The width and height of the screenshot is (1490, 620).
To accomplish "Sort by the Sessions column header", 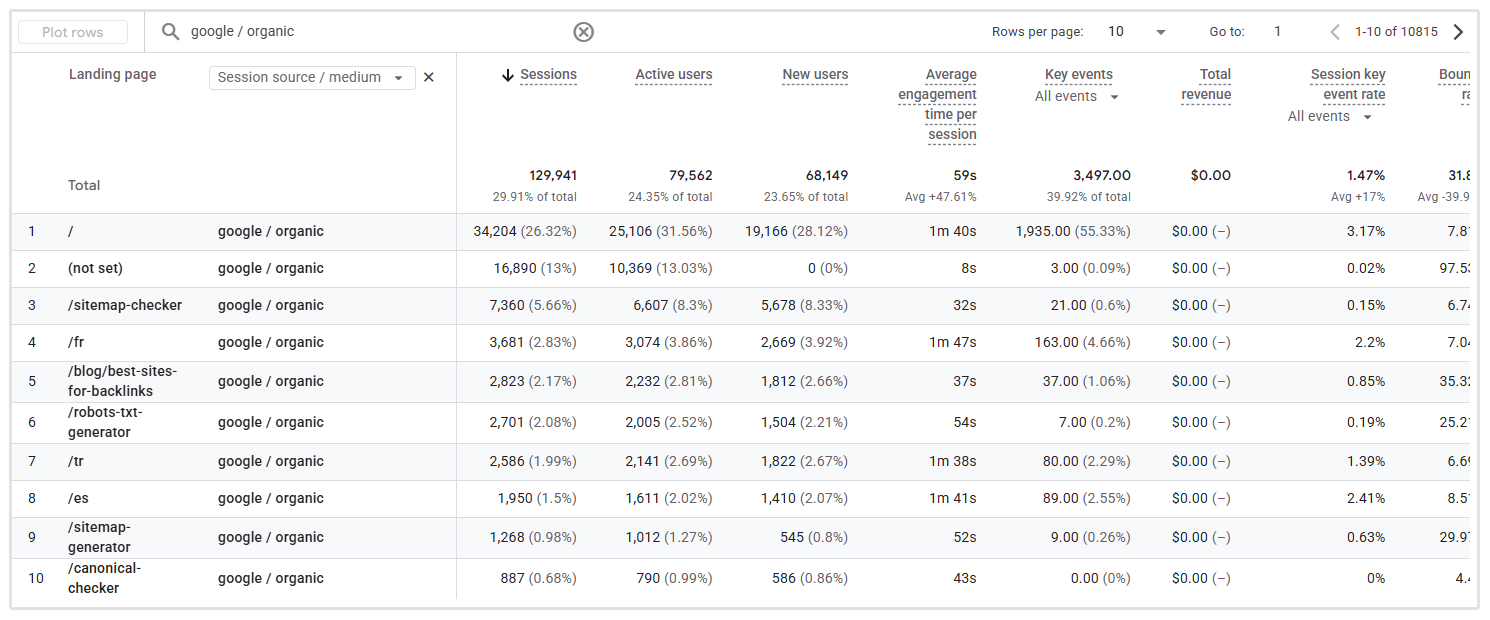I will tap(548, 75).
